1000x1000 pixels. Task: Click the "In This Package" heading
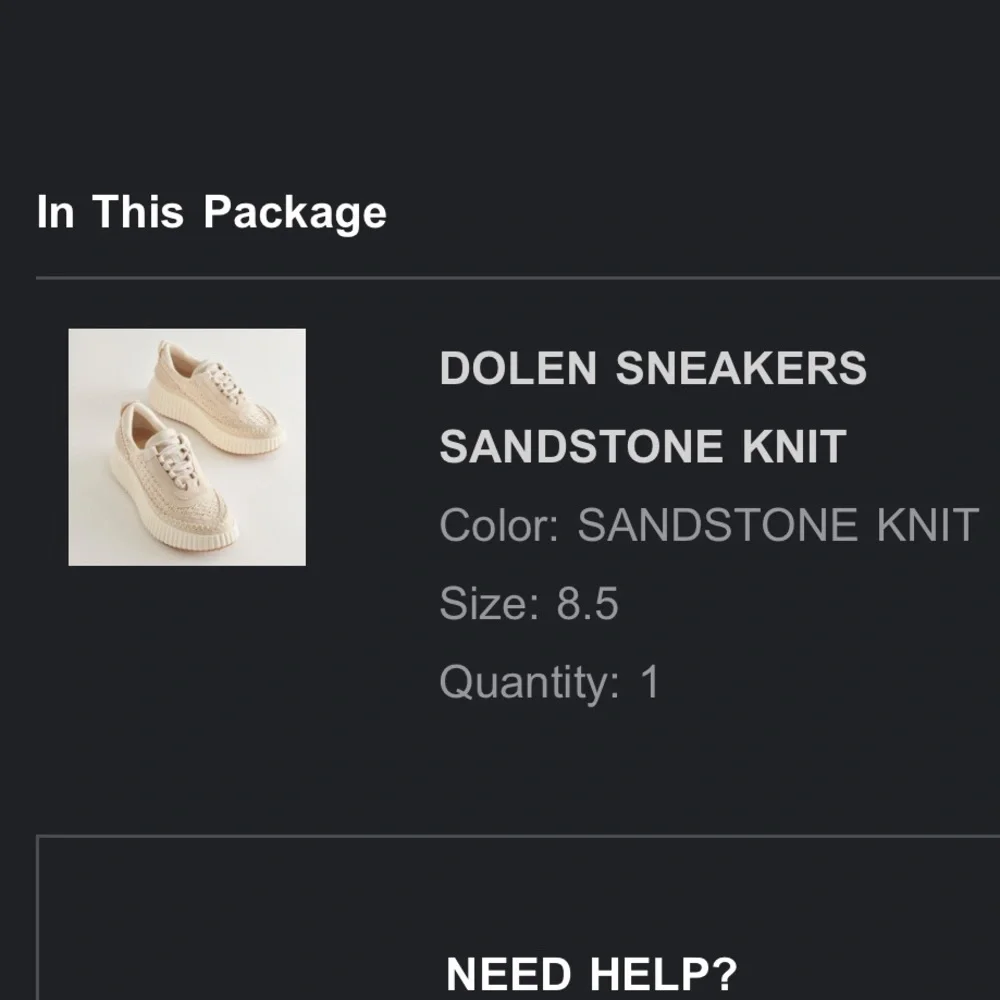click(211, 212)
